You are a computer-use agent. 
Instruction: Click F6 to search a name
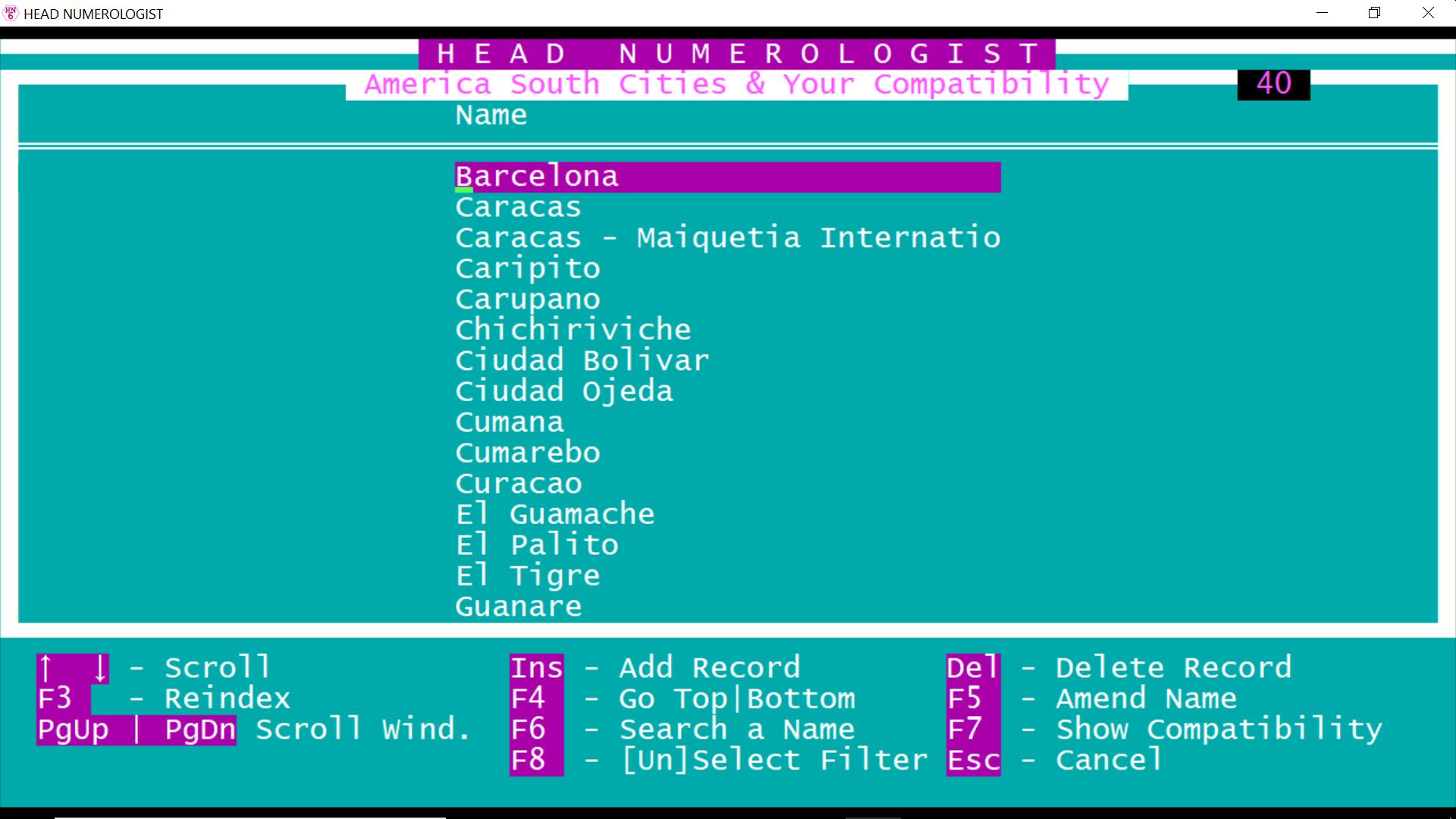tap(537, 730)
